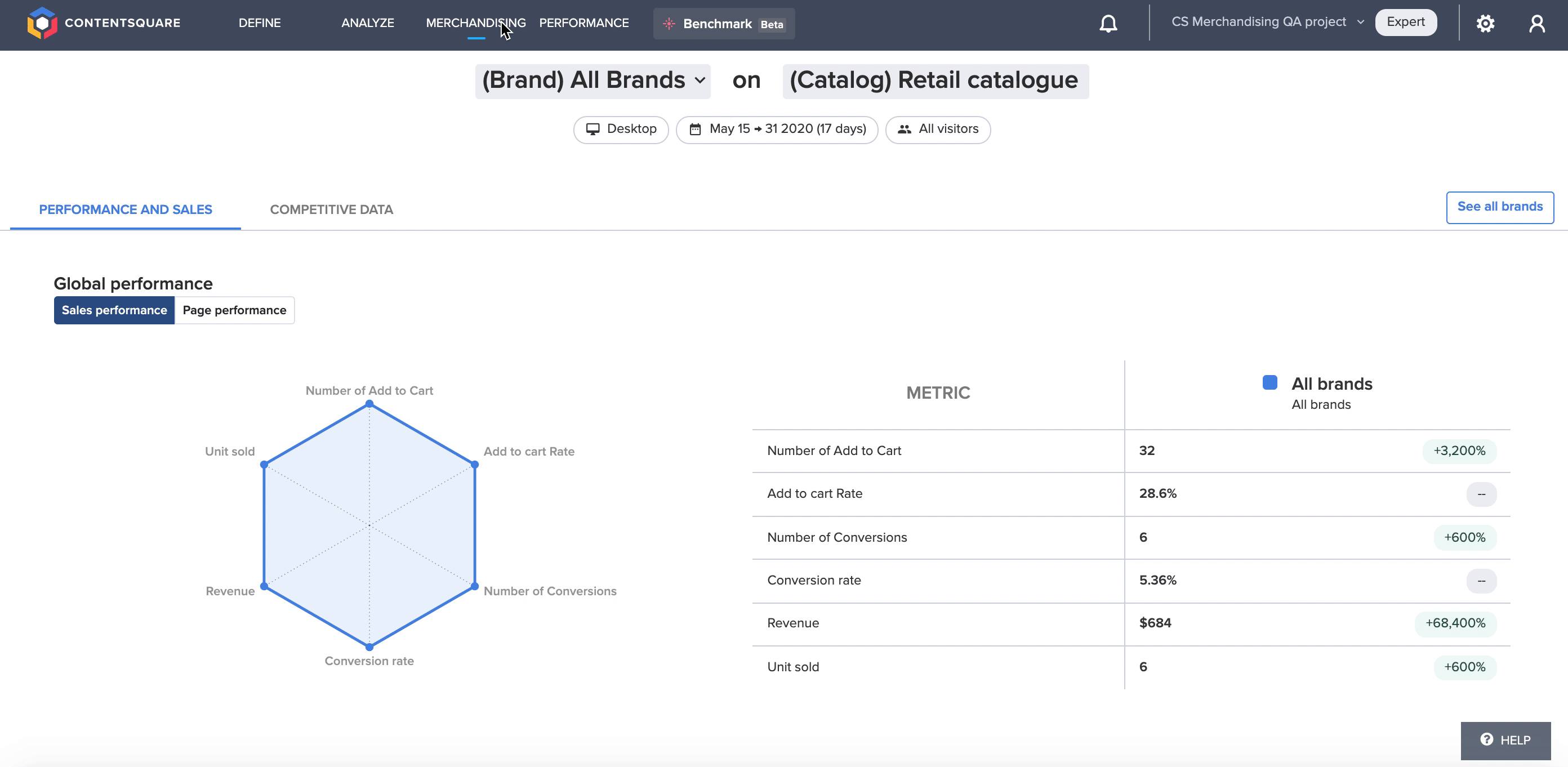
Task: Open the Benchmark Beta section
Action: click(724, 24)
